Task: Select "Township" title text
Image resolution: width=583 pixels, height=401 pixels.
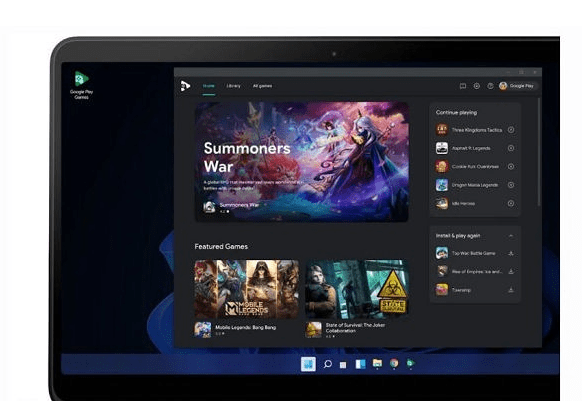Action: [x=461, y=290]
